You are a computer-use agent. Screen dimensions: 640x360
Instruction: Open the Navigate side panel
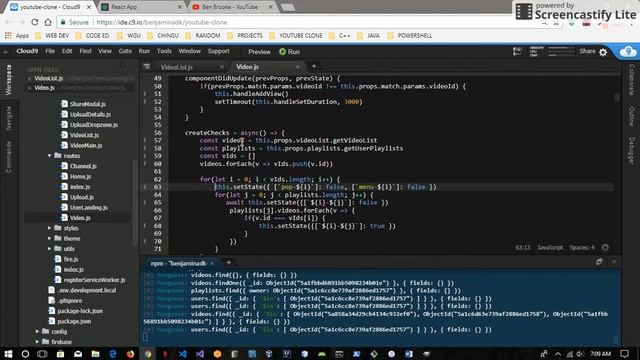9,118
